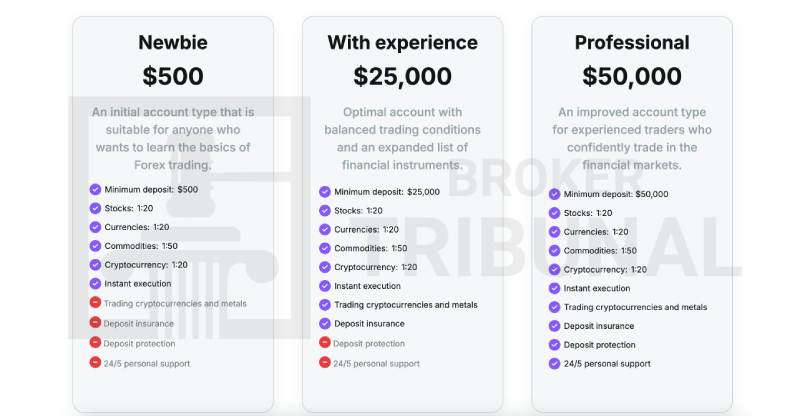Click check icon beside With experience deposit insurance

point(325,323)
